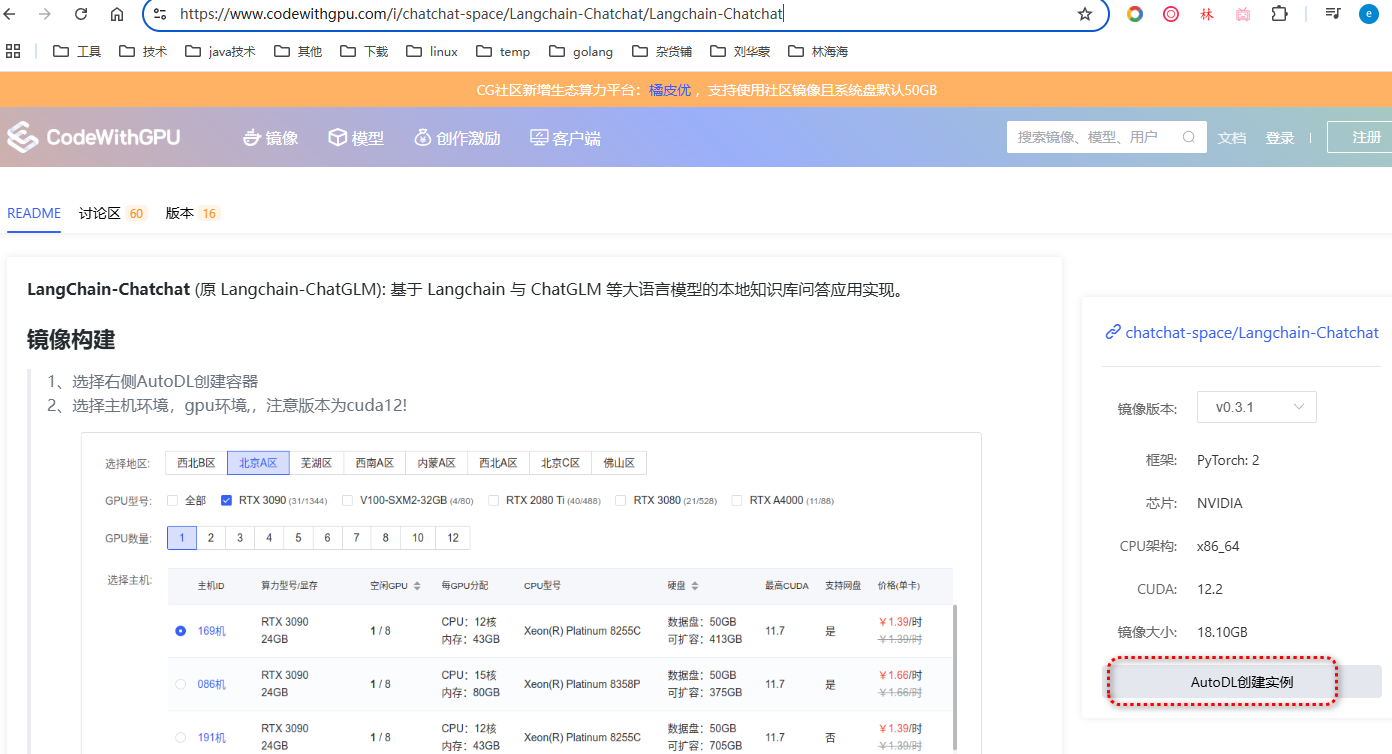Viewport: 1392px width, 754px height.
Task: Click the '12.2' CUDA value
Action: (x=1210, y=589)
